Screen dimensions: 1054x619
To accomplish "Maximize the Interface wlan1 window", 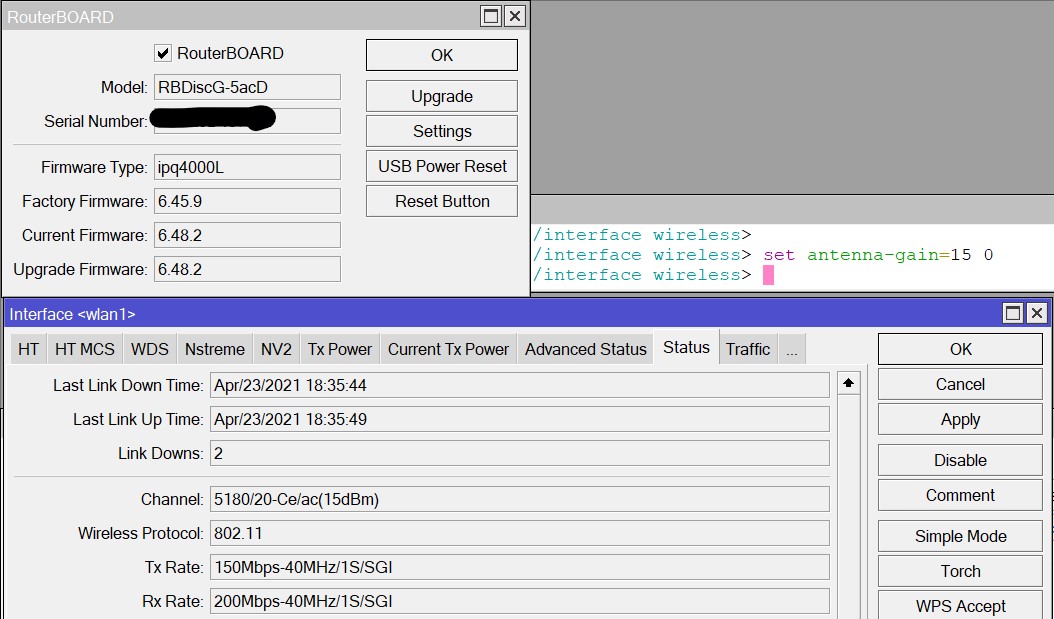I will [x=1013, y=313].
